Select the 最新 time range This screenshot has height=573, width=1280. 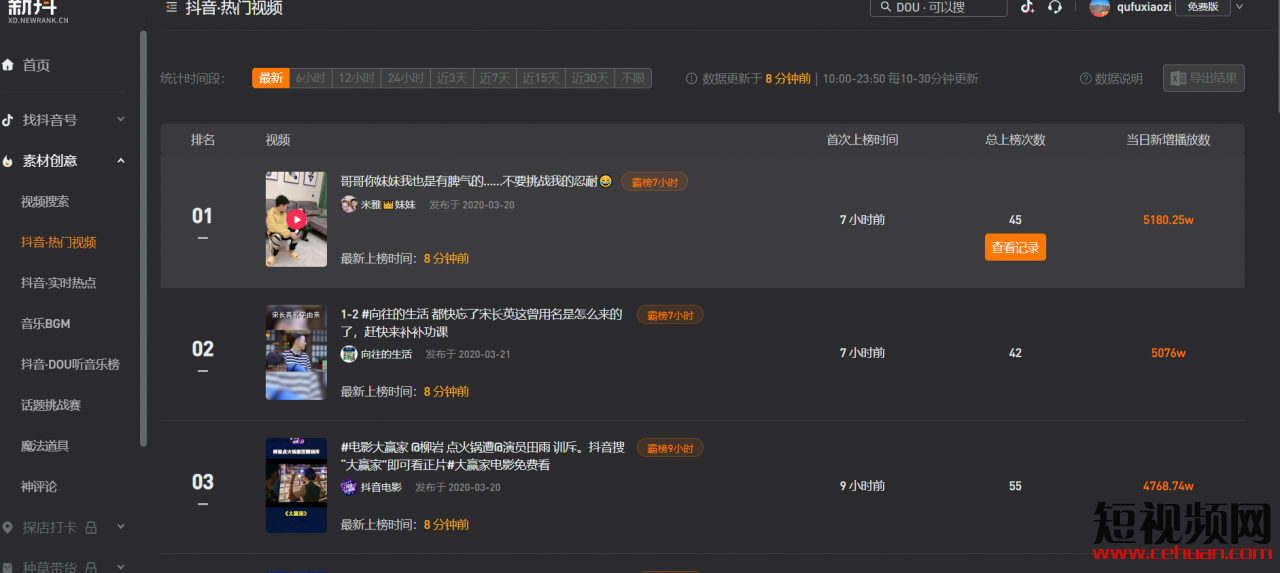(271, 78)
